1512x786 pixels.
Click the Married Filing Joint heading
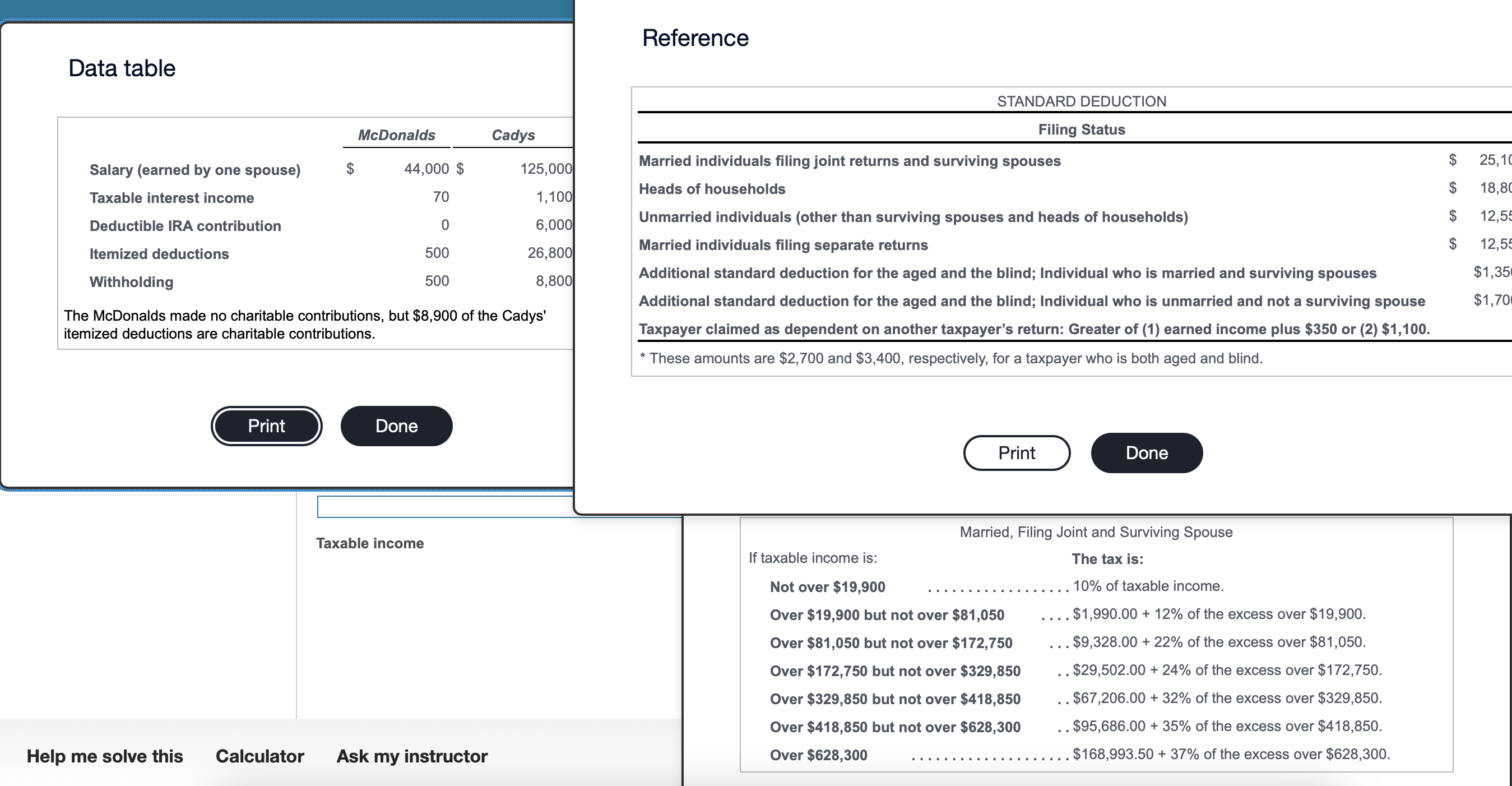[1095, 532]
